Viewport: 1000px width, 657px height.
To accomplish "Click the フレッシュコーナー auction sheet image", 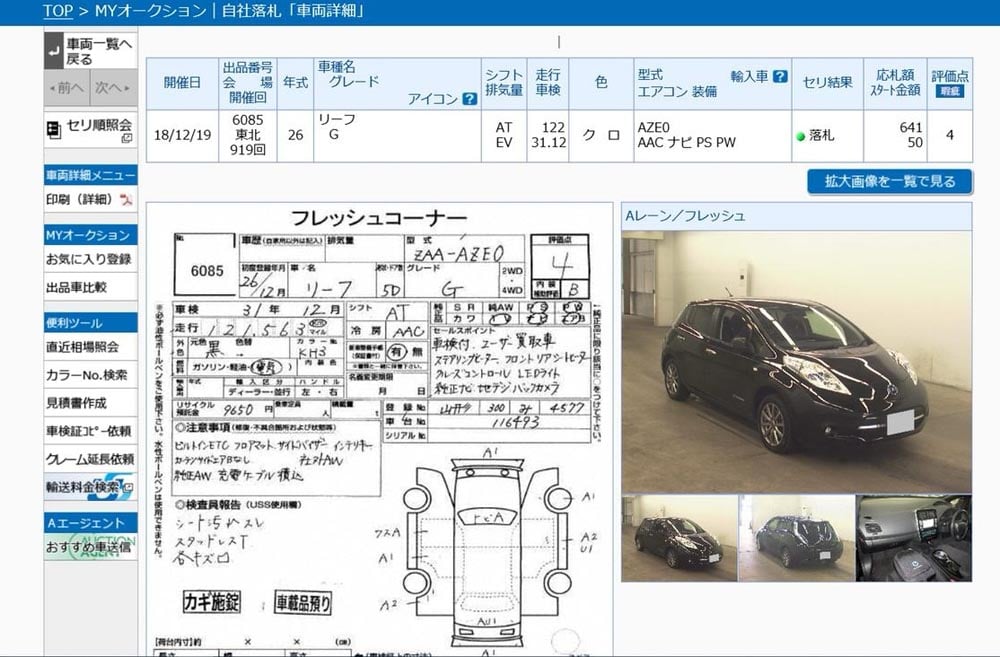I will [x=379, y=429].
